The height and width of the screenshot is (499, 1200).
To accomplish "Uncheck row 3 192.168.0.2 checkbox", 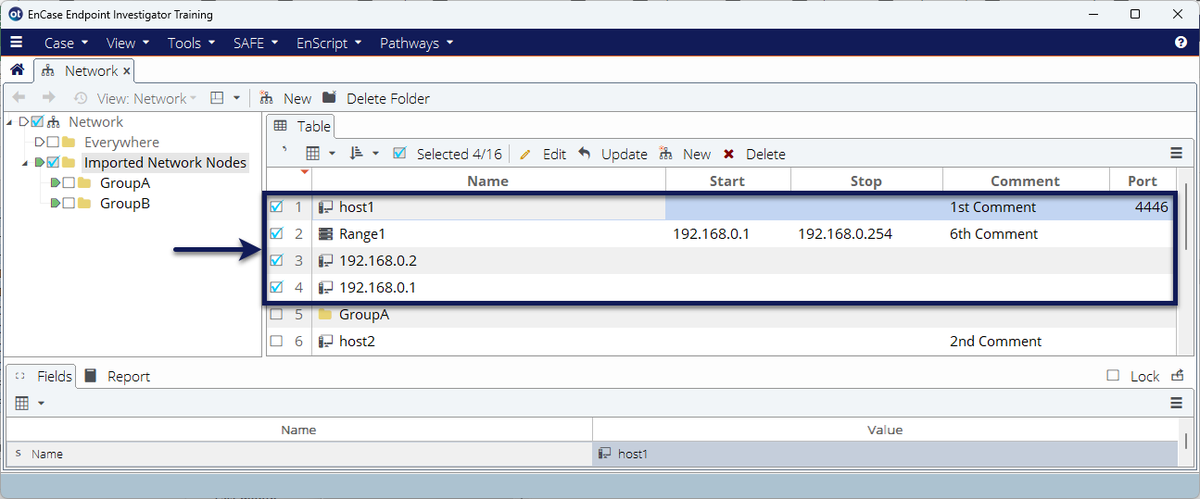I will (x=277, y=261).
